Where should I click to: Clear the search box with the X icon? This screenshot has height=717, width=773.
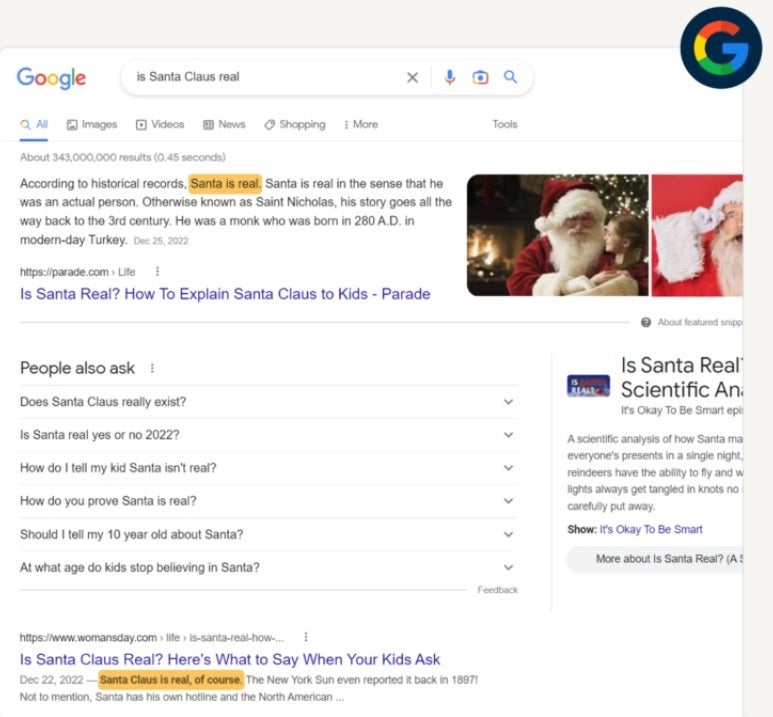[x=412, y=77]
